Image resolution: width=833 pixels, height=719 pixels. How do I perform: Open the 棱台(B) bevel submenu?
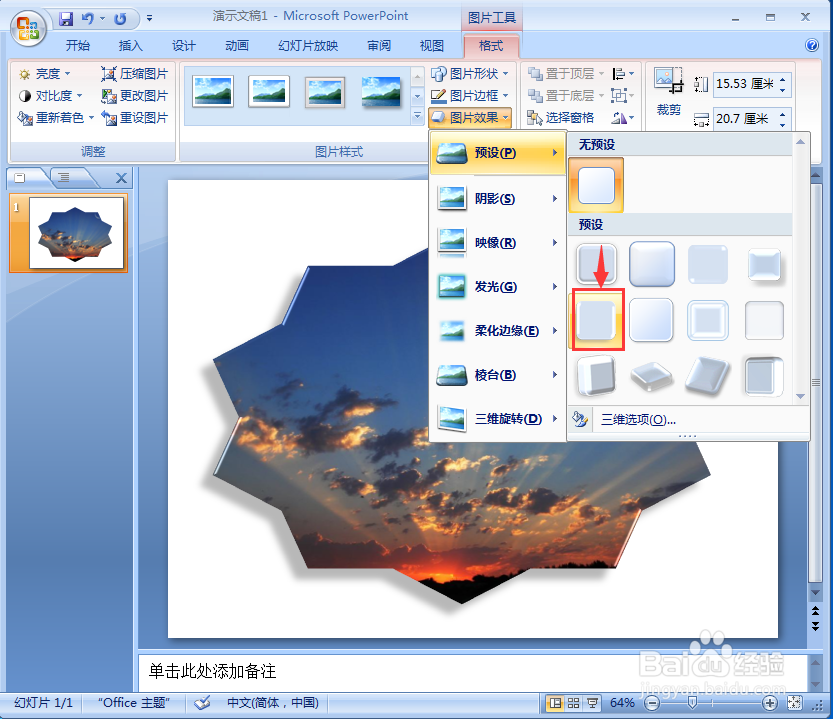(497, 375)
